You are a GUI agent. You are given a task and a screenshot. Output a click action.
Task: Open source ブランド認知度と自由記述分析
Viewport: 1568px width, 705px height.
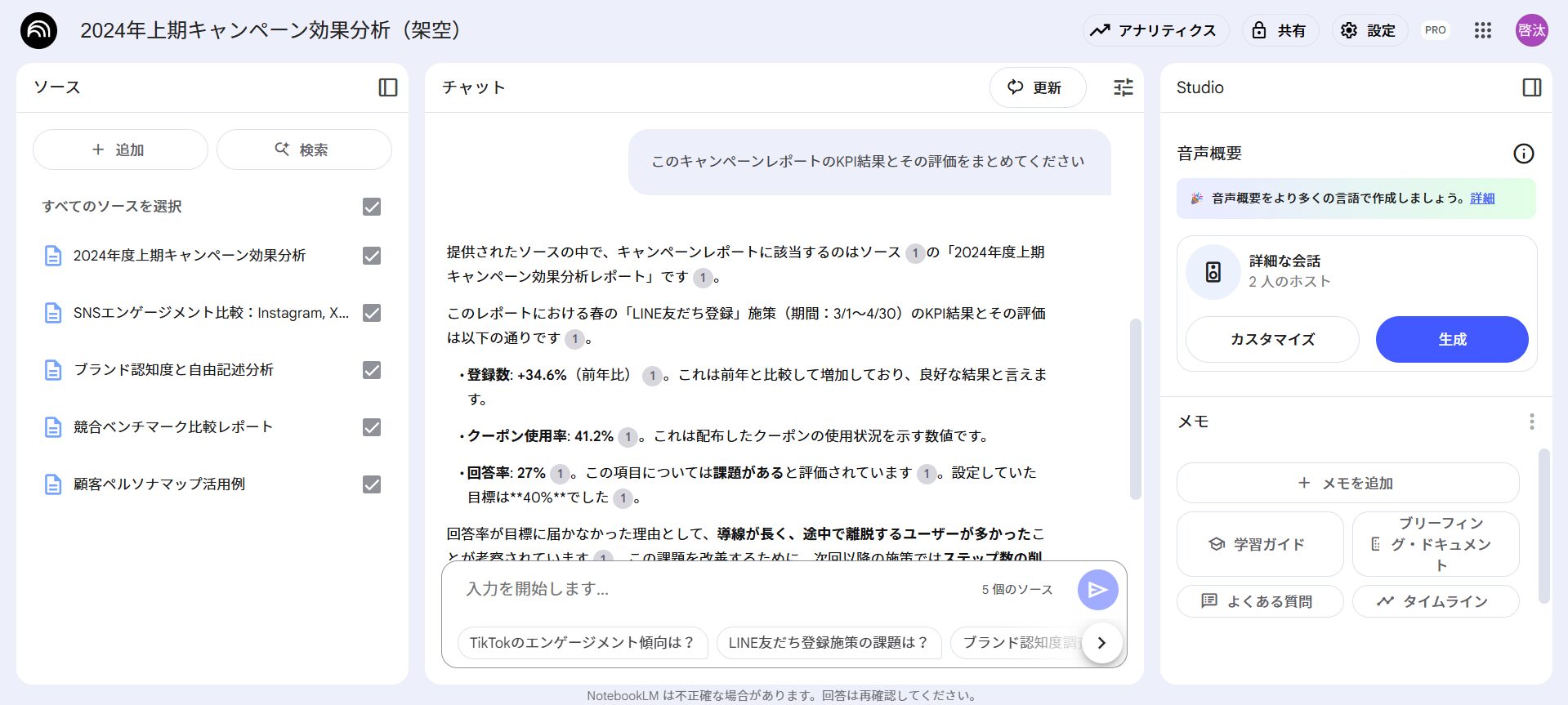[x=173, y=370]
